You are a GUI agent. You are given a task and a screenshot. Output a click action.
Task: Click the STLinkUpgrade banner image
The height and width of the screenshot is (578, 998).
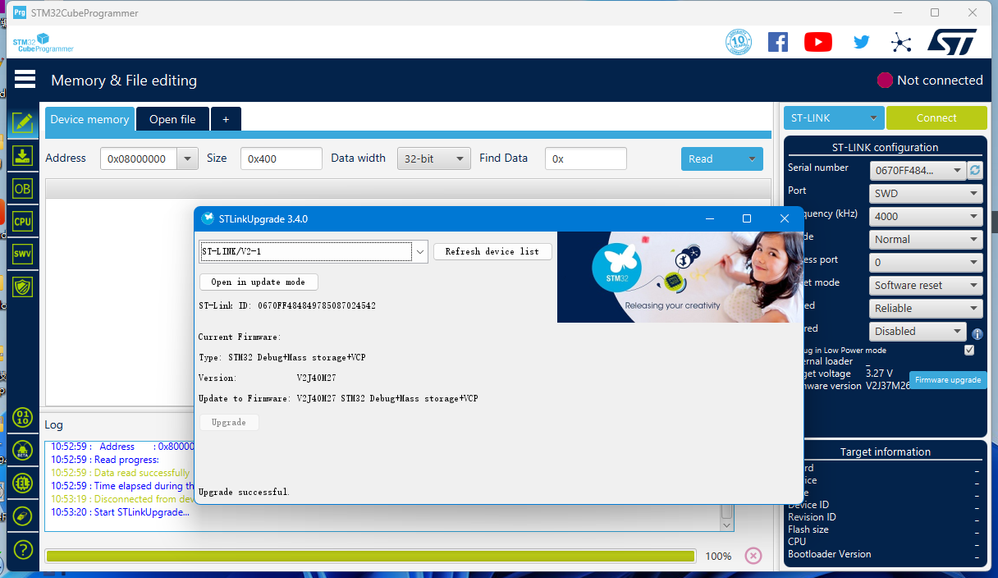tap(678, 277)
